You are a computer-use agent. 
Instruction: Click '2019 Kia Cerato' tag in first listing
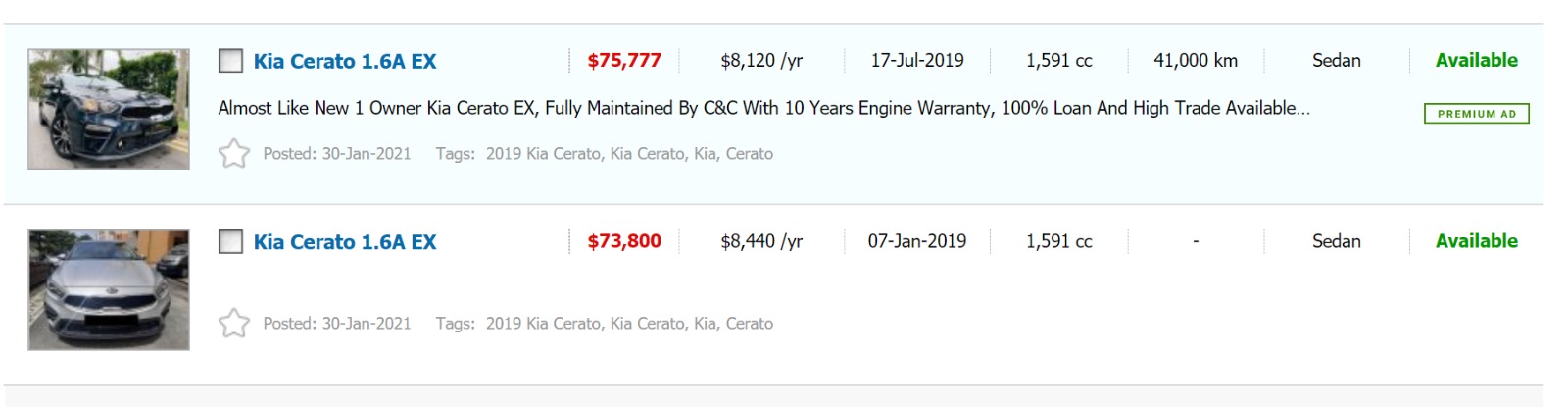coord(542,154)
